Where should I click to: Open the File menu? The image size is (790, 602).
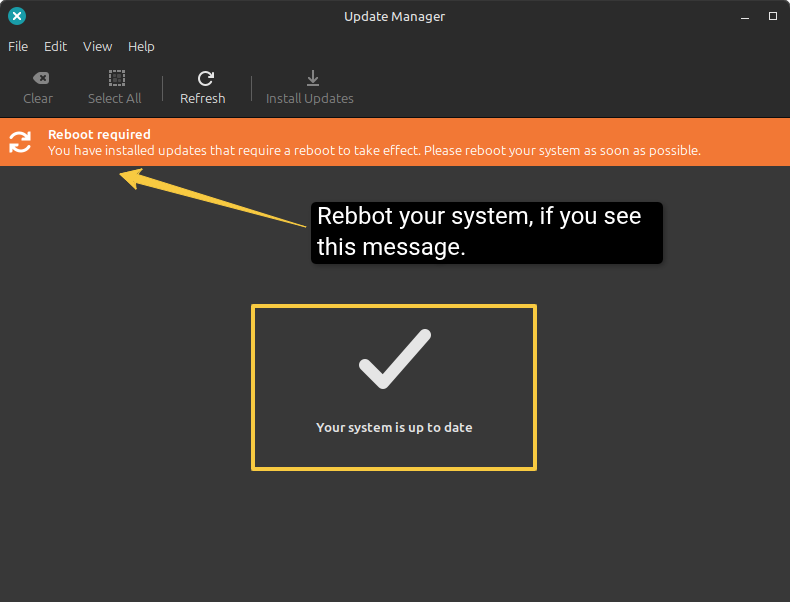18,46
